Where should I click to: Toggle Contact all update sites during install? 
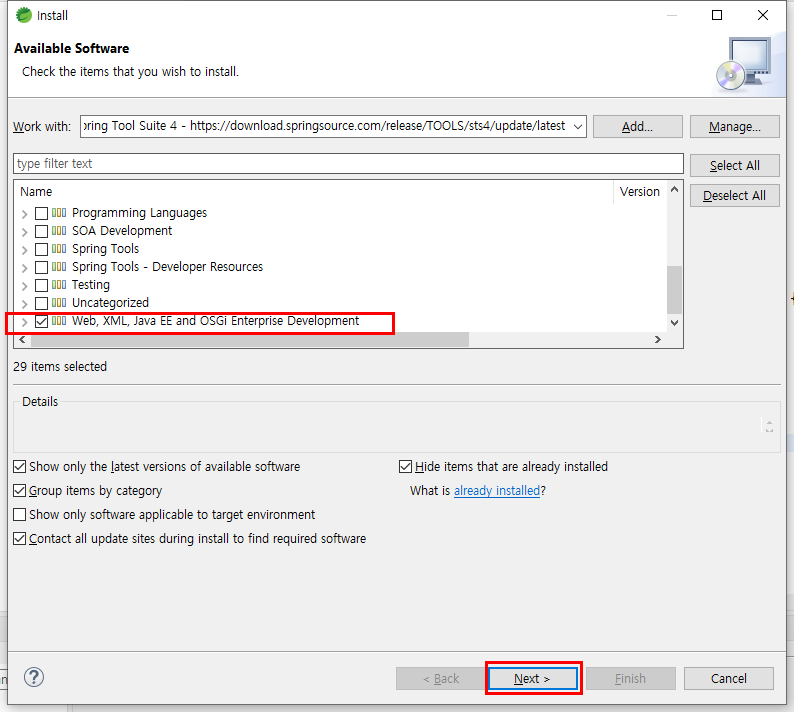(20, 538)
